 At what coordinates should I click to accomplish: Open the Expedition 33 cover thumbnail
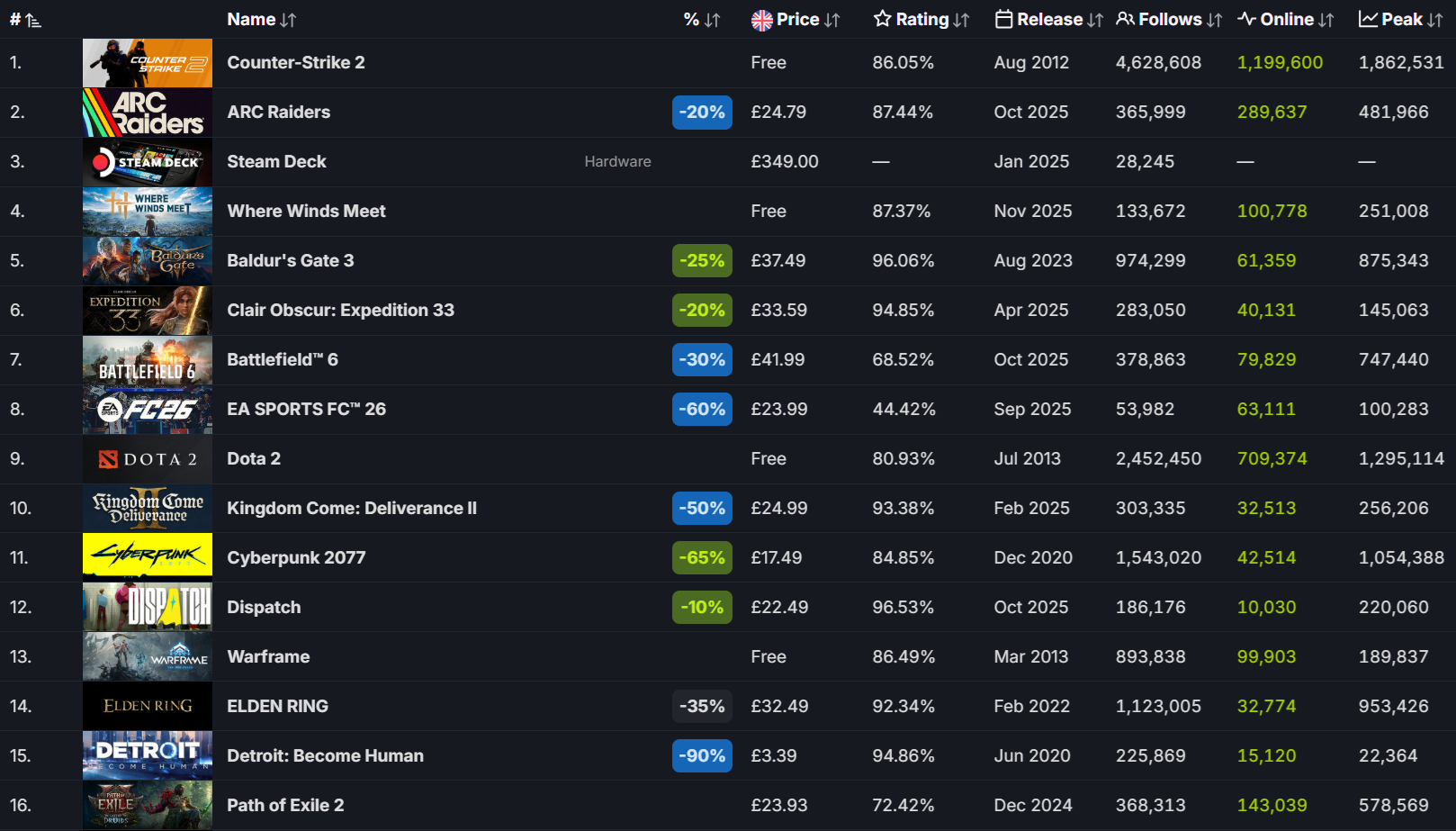pyautogui.click(x=148, y=311)
